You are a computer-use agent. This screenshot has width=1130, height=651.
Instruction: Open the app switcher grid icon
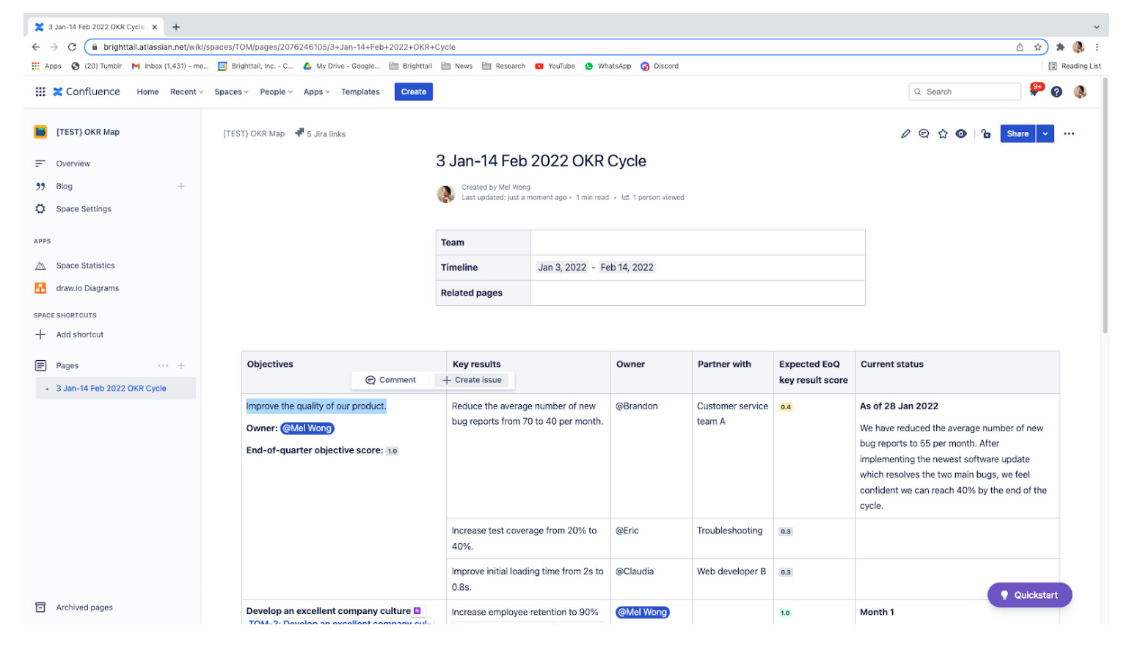point(40,92)
